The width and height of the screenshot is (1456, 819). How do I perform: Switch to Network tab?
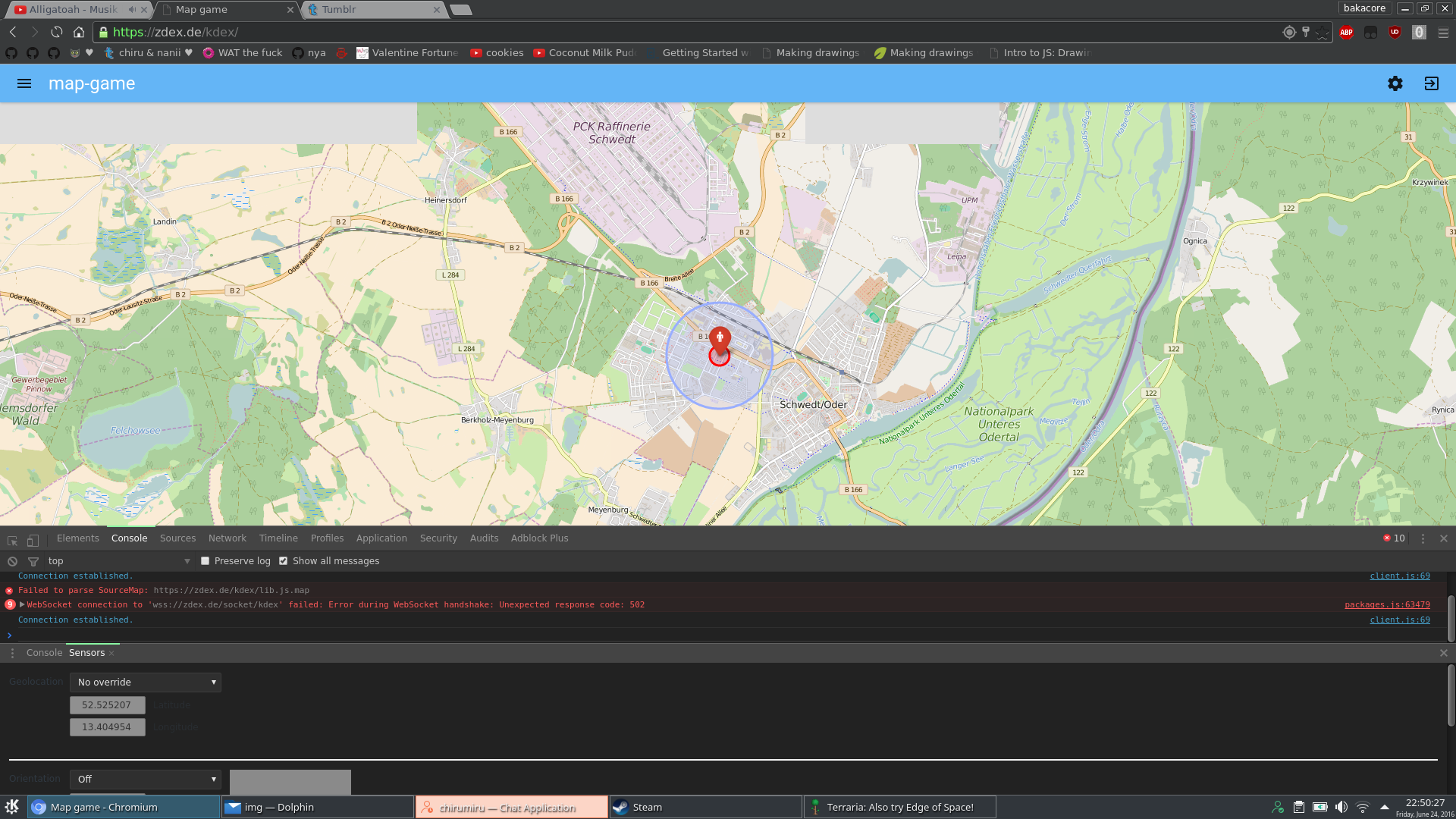[x=227, y=538]
